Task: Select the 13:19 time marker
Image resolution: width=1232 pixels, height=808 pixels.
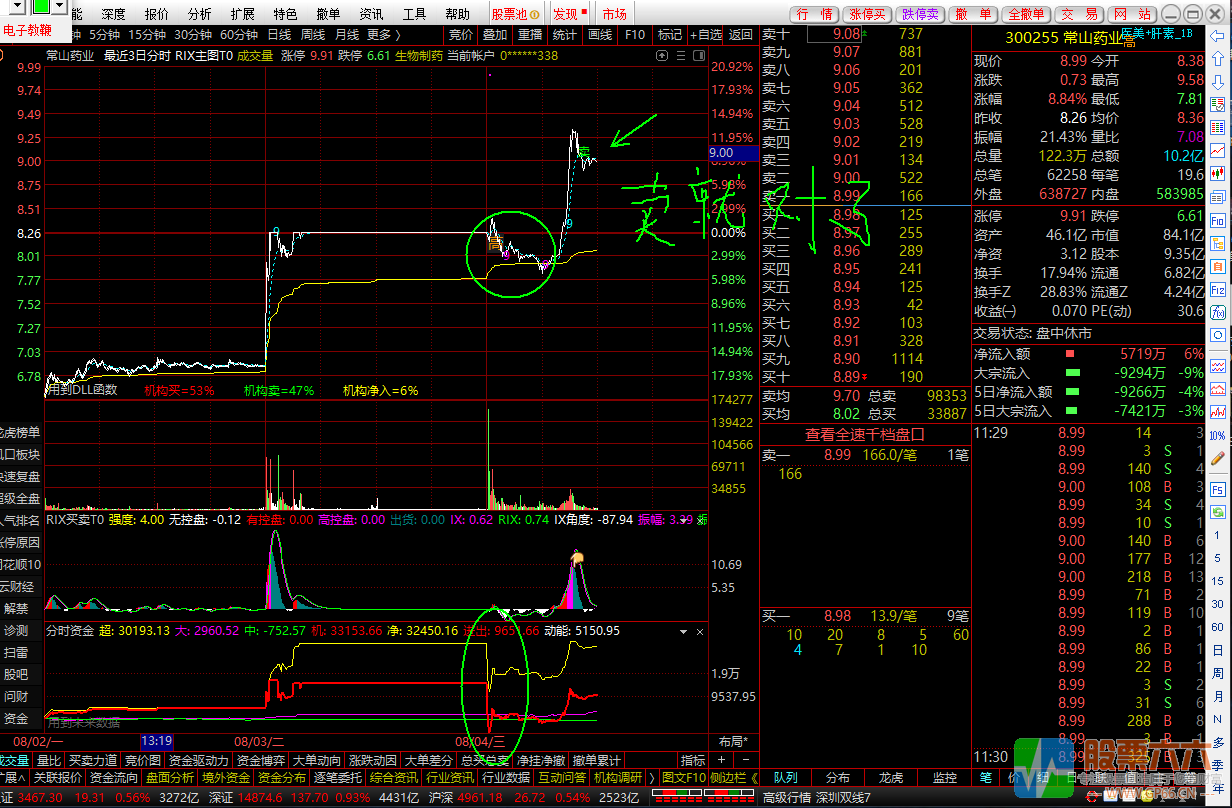Action: coord(157,742)
